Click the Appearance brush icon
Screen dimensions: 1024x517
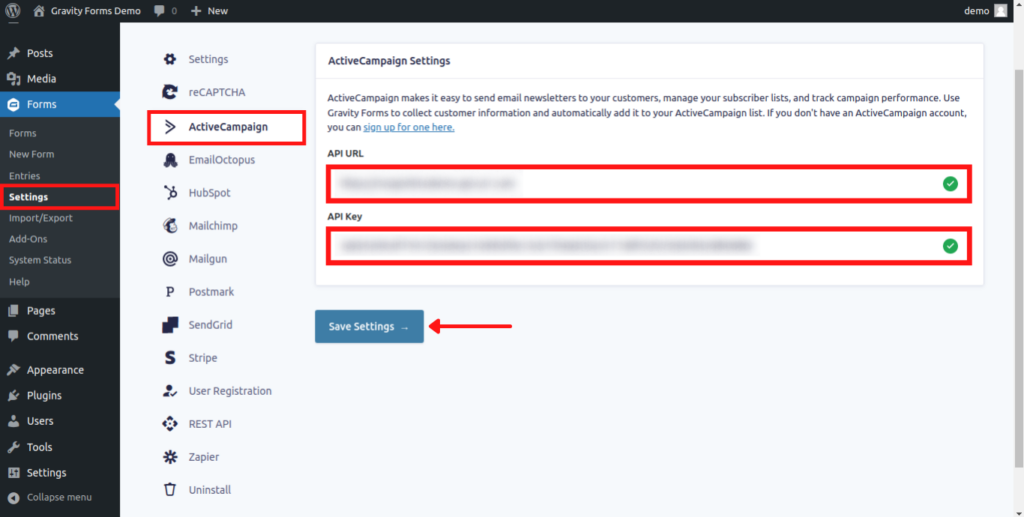pyautogui.click(x=13, y=370)
